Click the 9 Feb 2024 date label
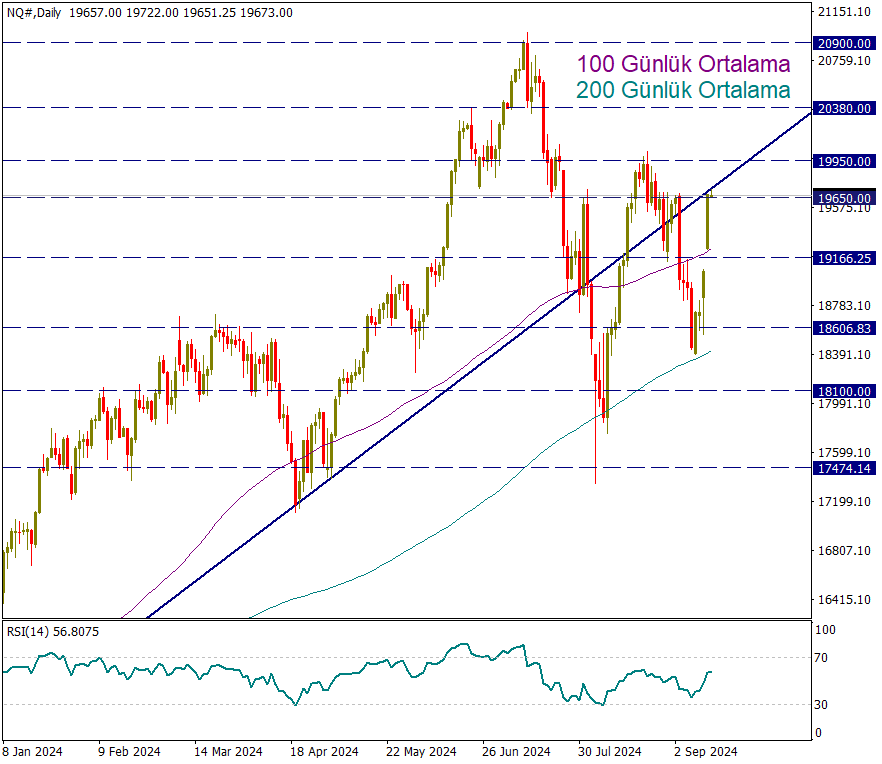Image resolution: width=882 pixels, height=764 pixels. (x=129, y=752)
